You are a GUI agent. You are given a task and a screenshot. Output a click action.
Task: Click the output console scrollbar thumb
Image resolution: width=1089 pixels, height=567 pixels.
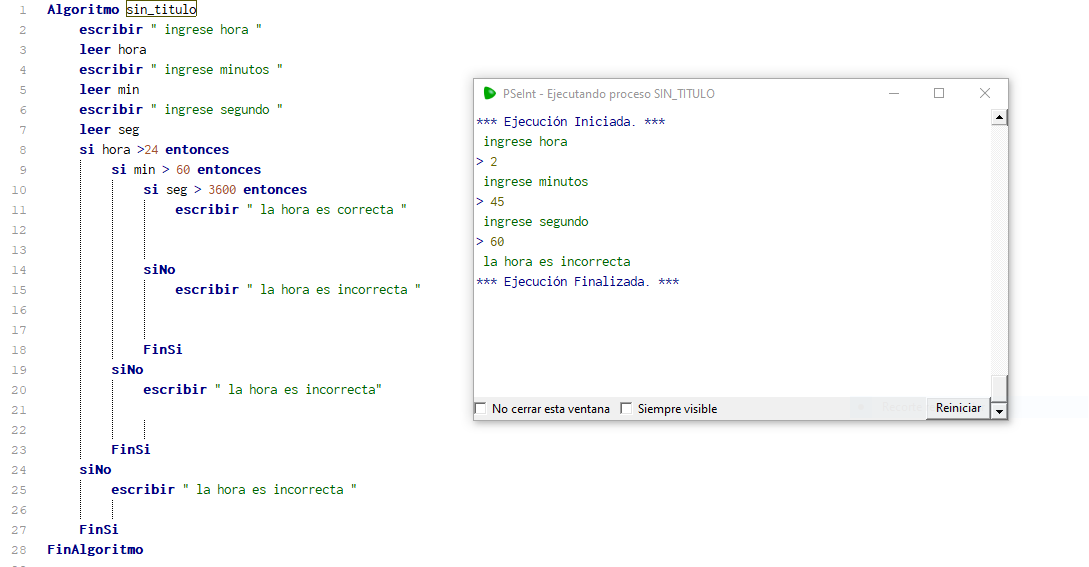pyautogui.click(x=999, y=386)
